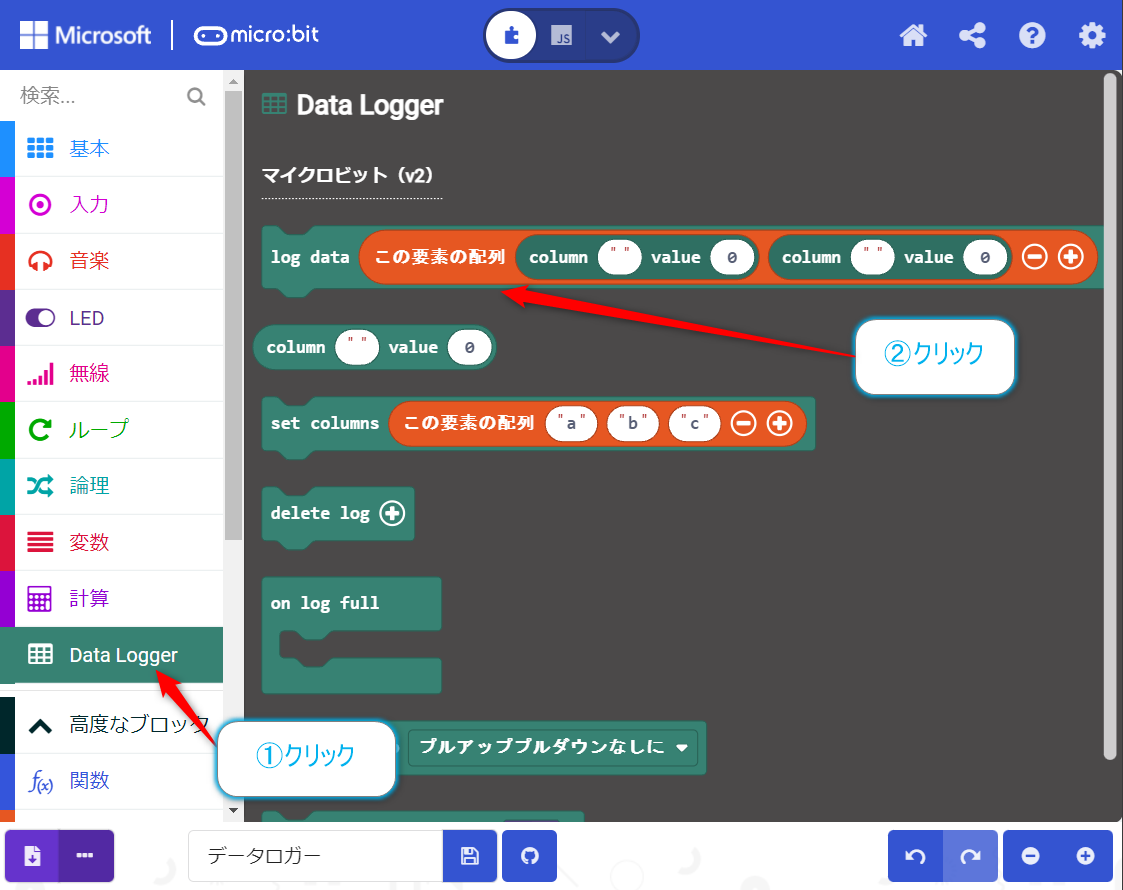Click the "c" string in set columns
The image size is (1123, 890).
point(694,423)
